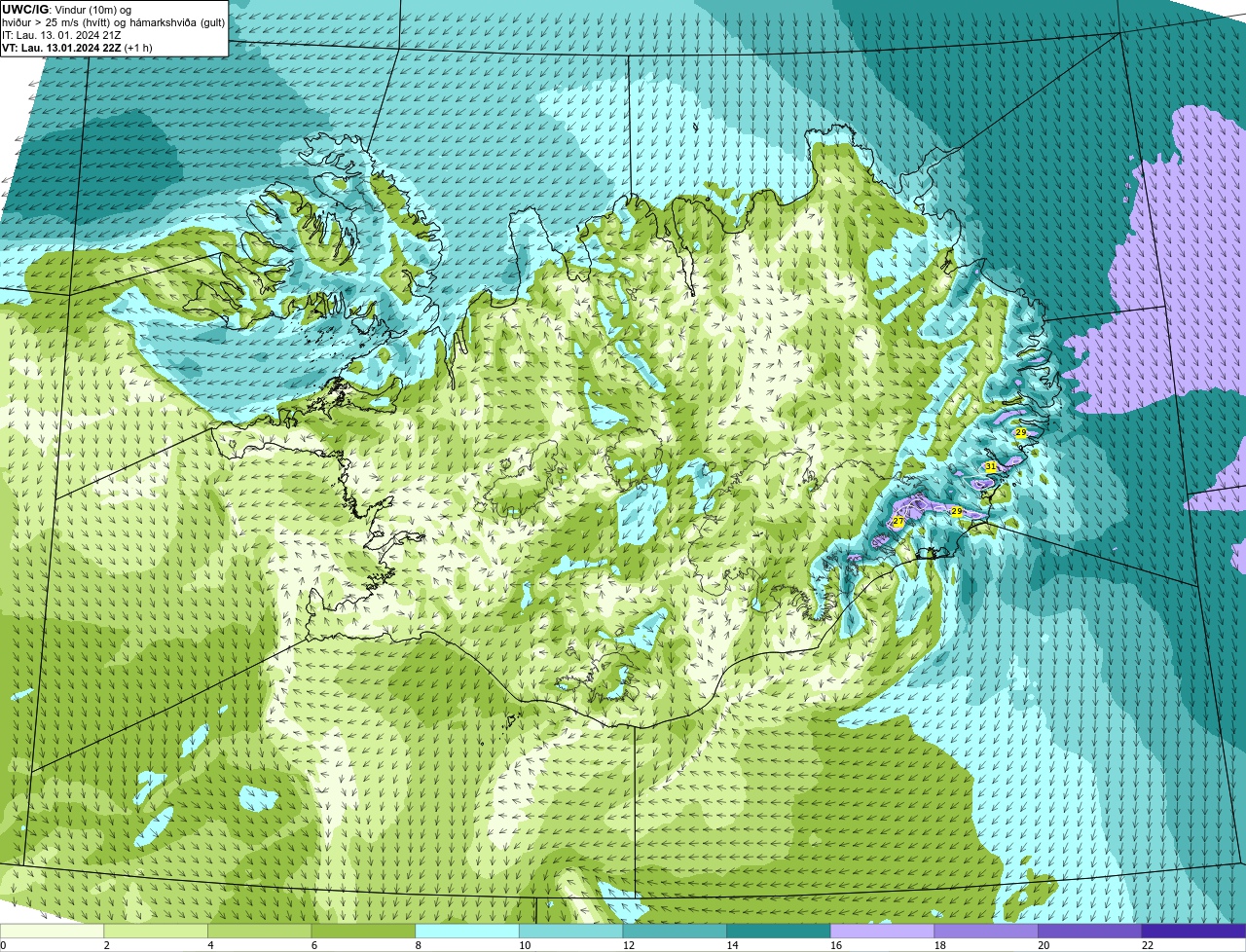Click the '22' legend scale value

[x=1148, y=945]
